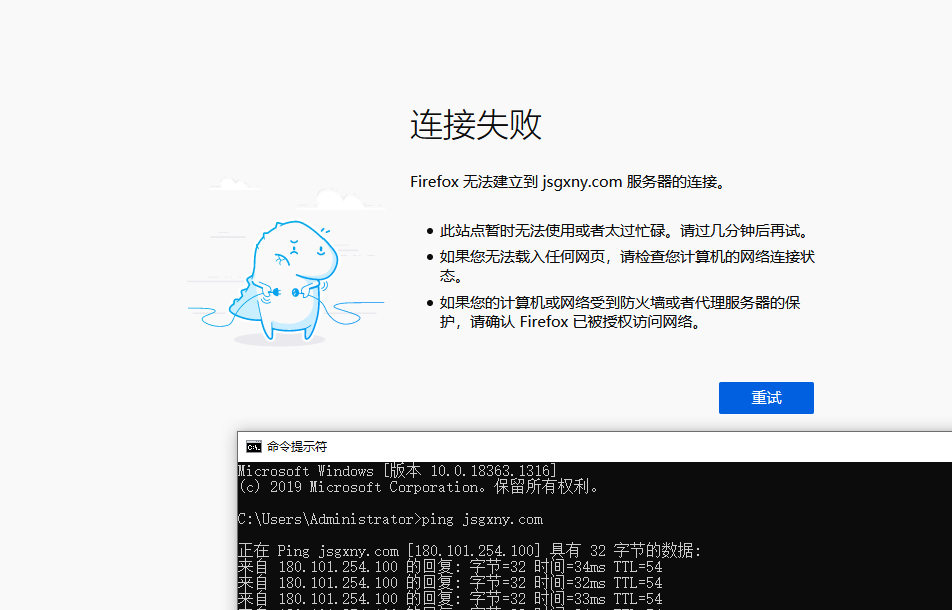Image resolution: width=952 pixels, height=610 pixels.
Task: Click the Microsoft Windows version line in cmd
Action: point(397,471)
